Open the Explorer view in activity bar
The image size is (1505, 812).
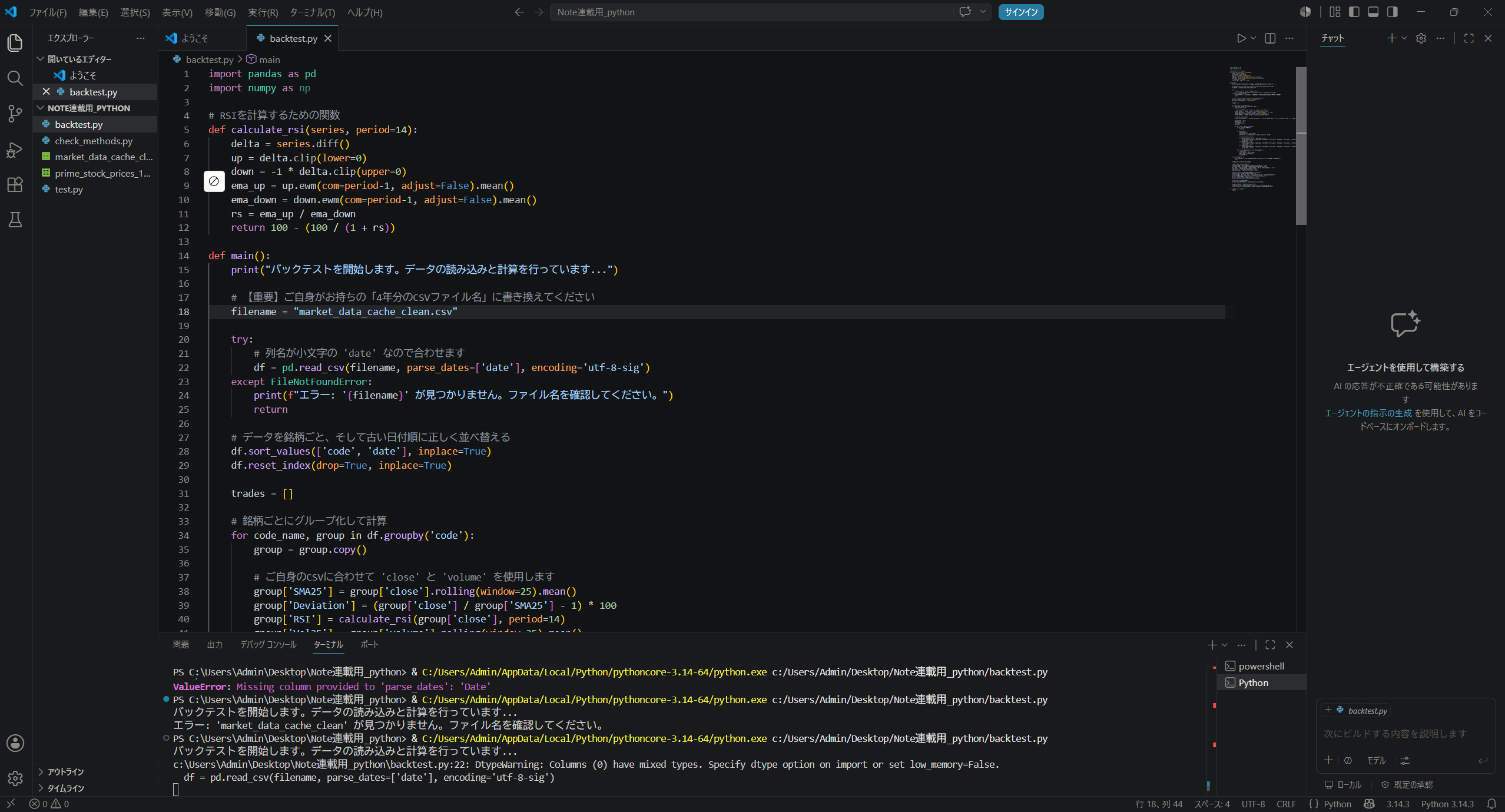[x=15, y=43]
